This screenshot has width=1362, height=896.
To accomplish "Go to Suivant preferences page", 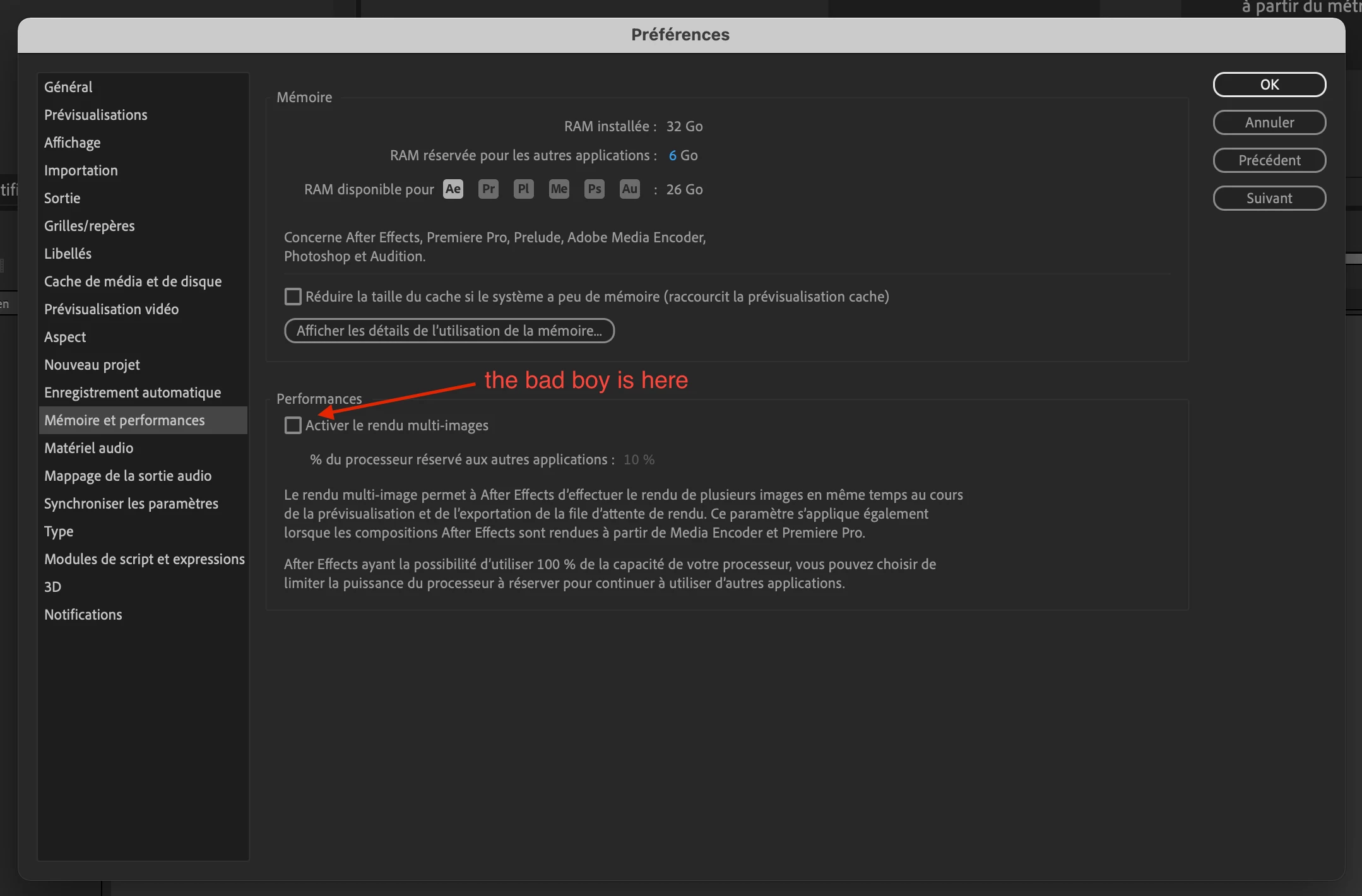I will click(x=1269, y=198).
